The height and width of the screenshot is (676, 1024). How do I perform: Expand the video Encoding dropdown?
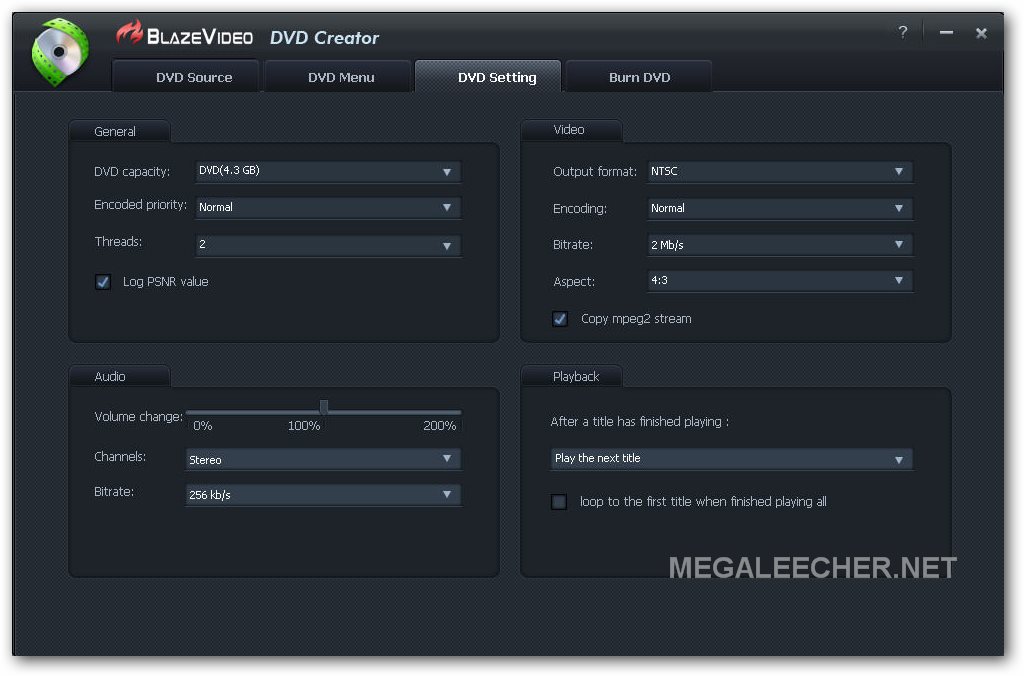click(x=780, y=208)
